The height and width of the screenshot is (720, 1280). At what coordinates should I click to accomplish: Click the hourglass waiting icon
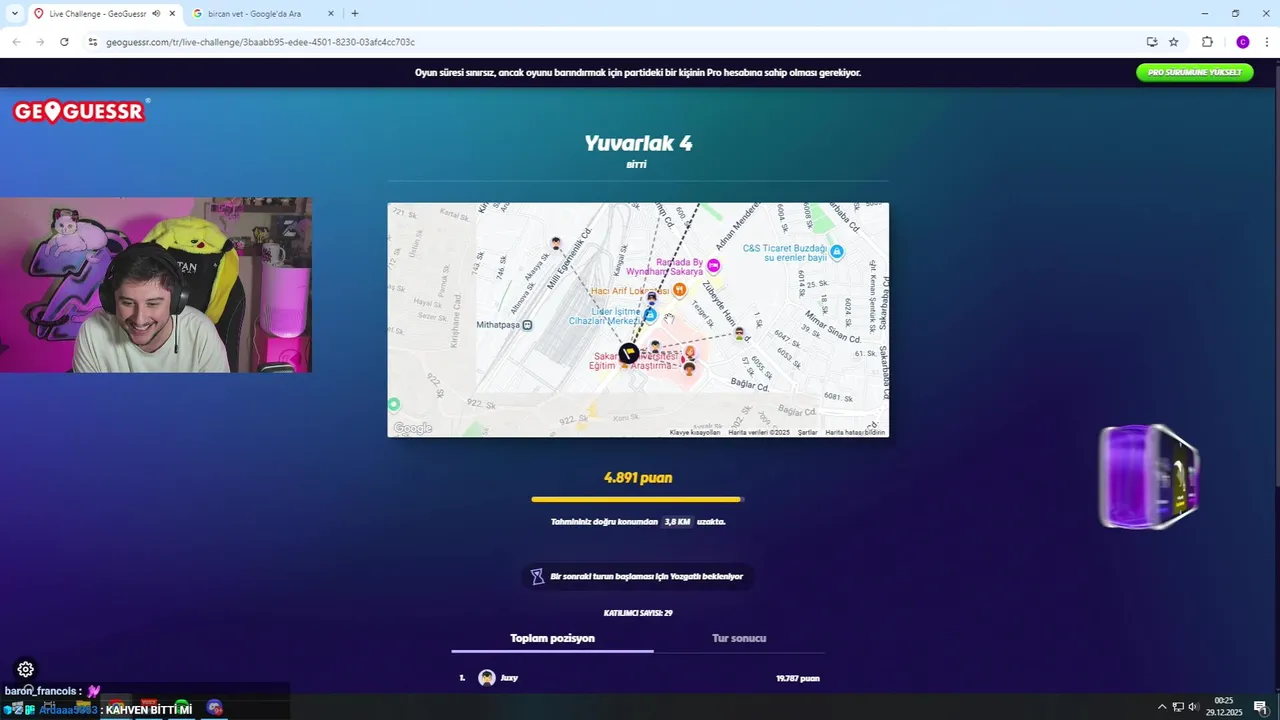[537, 577]
